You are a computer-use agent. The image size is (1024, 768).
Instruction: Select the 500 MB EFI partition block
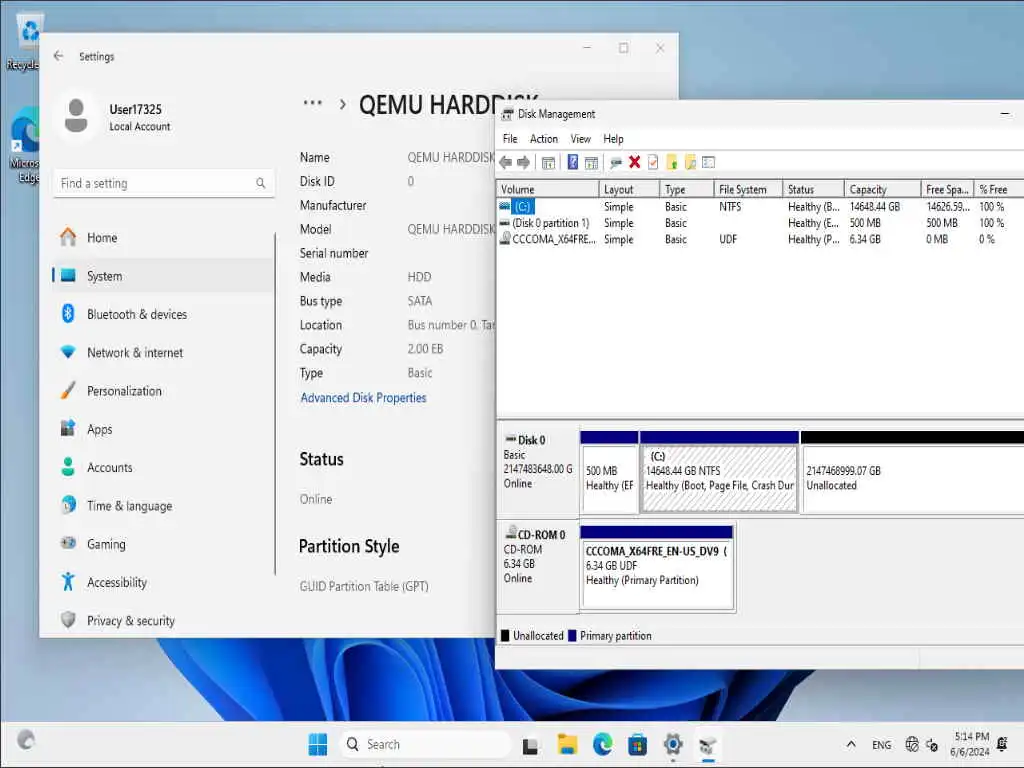click(609, 472)
